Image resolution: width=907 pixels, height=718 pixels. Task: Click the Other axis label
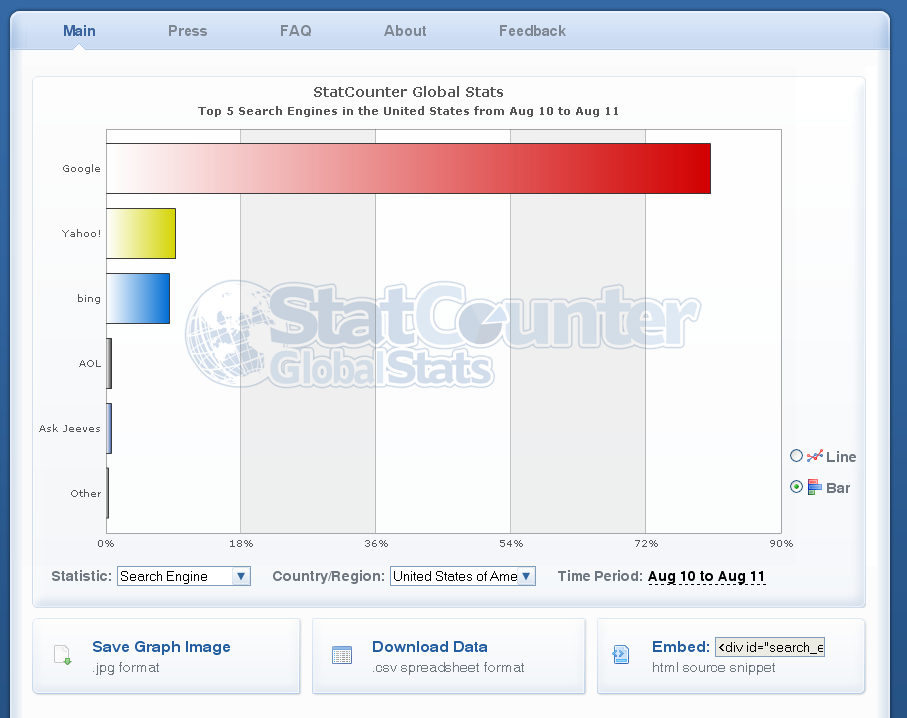[86, 494]
